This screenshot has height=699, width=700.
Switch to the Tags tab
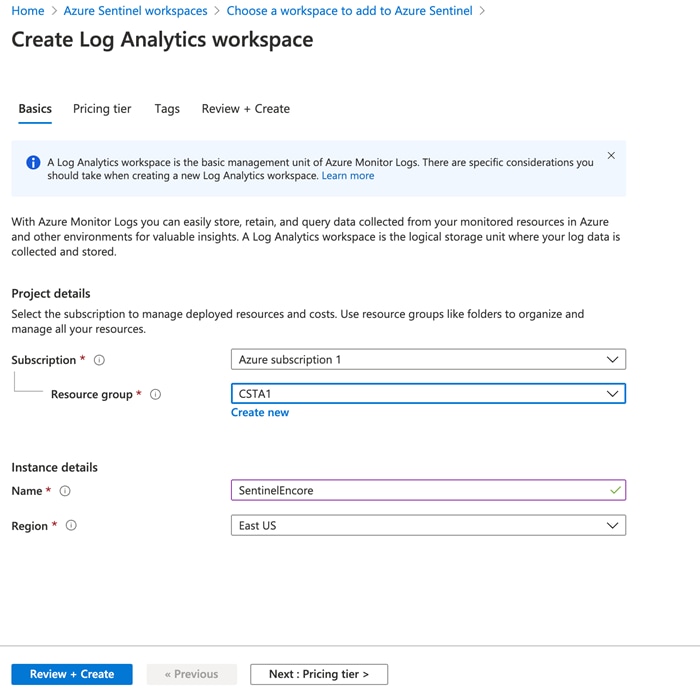167,109
